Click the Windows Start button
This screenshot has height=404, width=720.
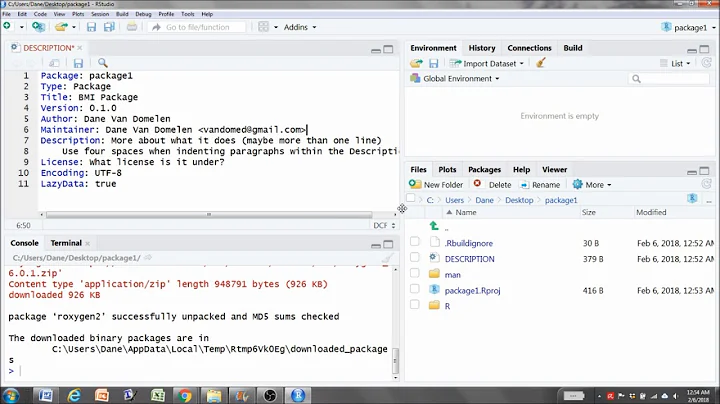pos(11,395)
